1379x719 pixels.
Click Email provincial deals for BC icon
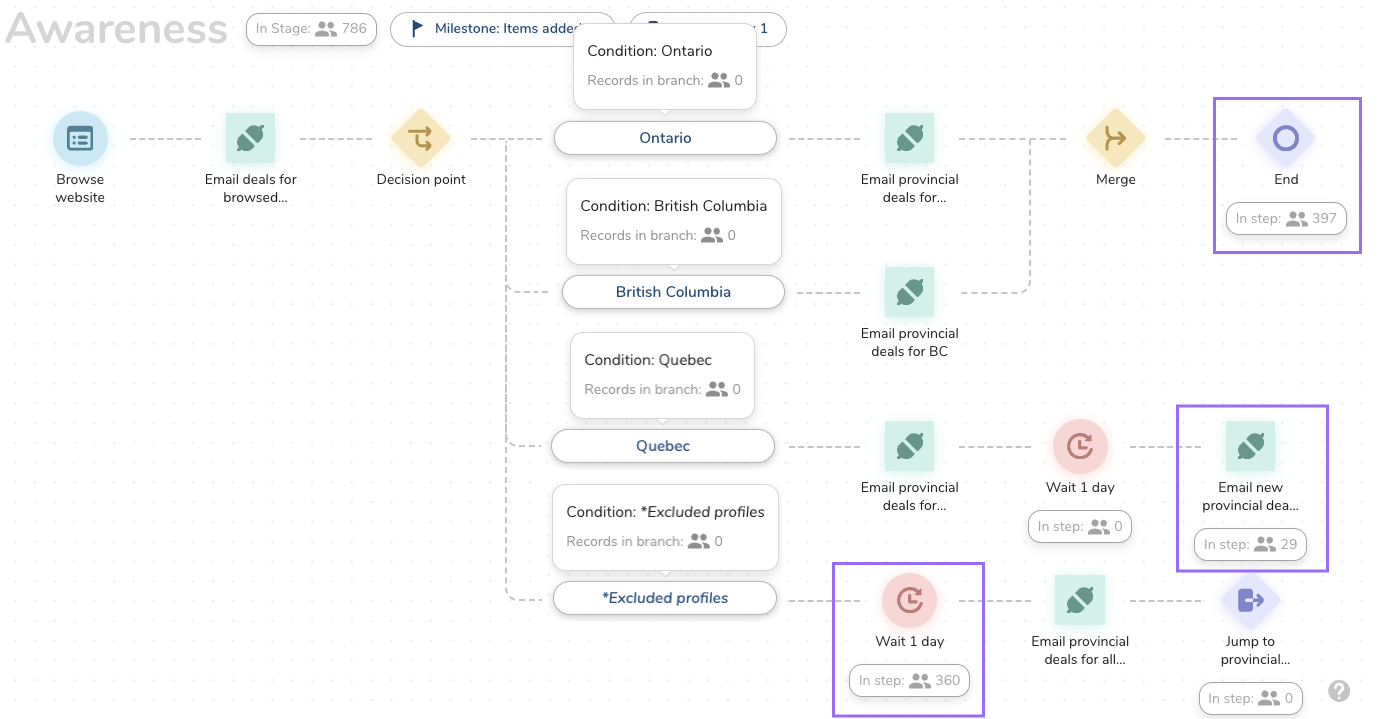coord(909,292)
